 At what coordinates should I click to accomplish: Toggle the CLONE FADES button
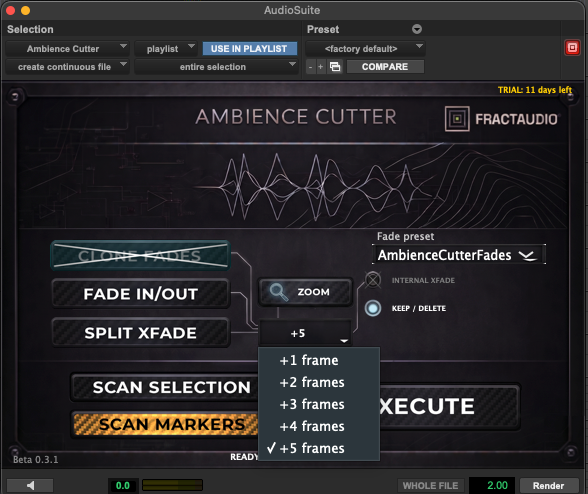(x=141, y=256)
